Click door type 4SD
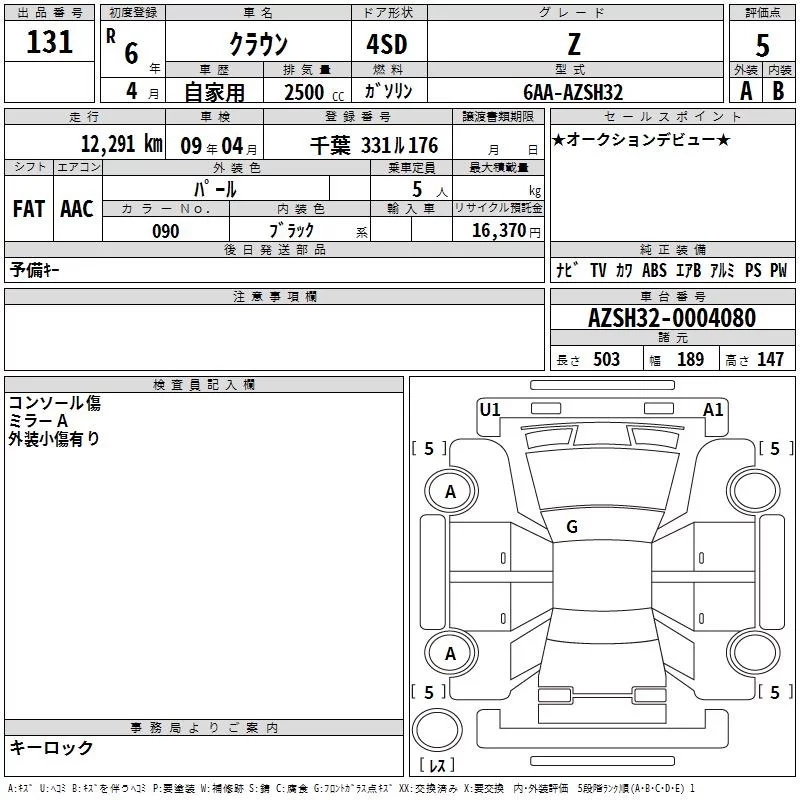The image size is (800, 800). (387, 44)
